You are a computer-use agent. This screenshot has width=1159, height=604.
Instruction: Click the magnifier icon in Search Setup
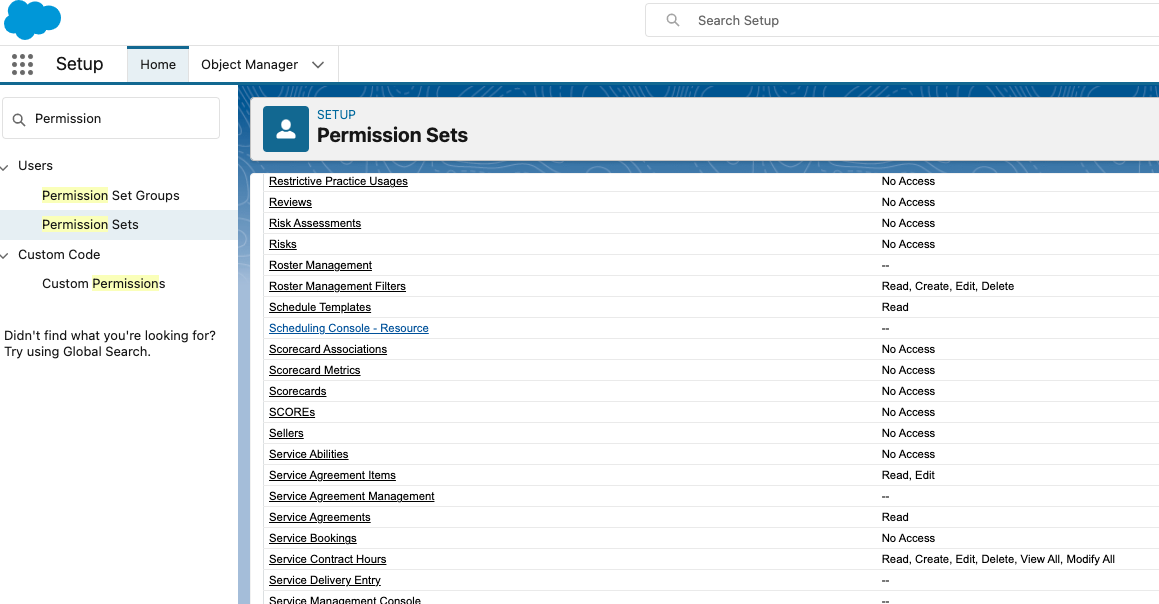(x=673, y=20)
